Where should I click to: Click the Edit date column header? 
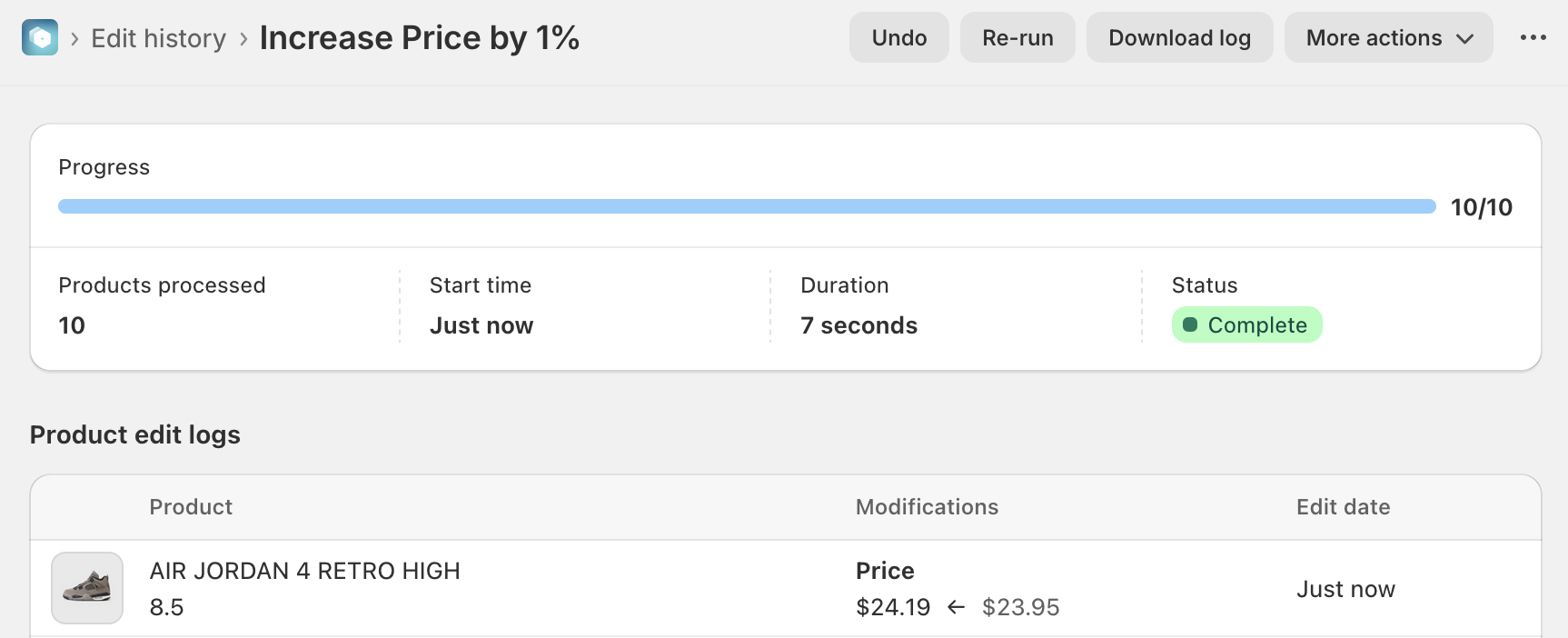click(1343, 507)
